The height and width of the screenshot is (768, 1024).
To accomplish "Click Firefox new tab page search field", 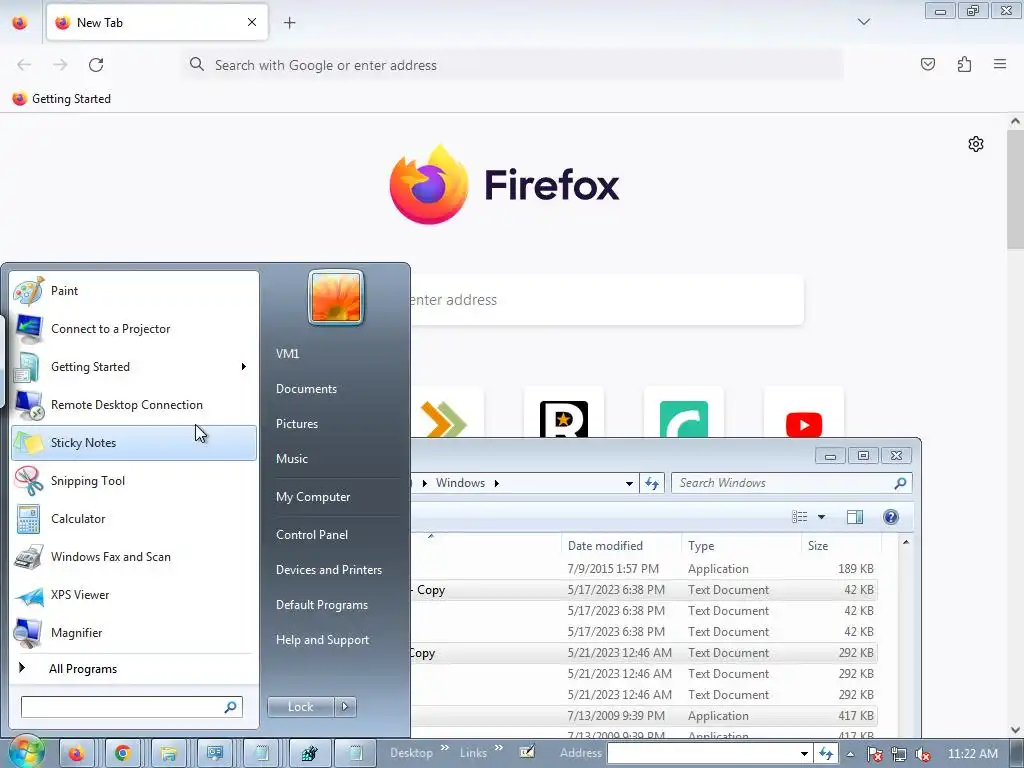I will (607, 300).
